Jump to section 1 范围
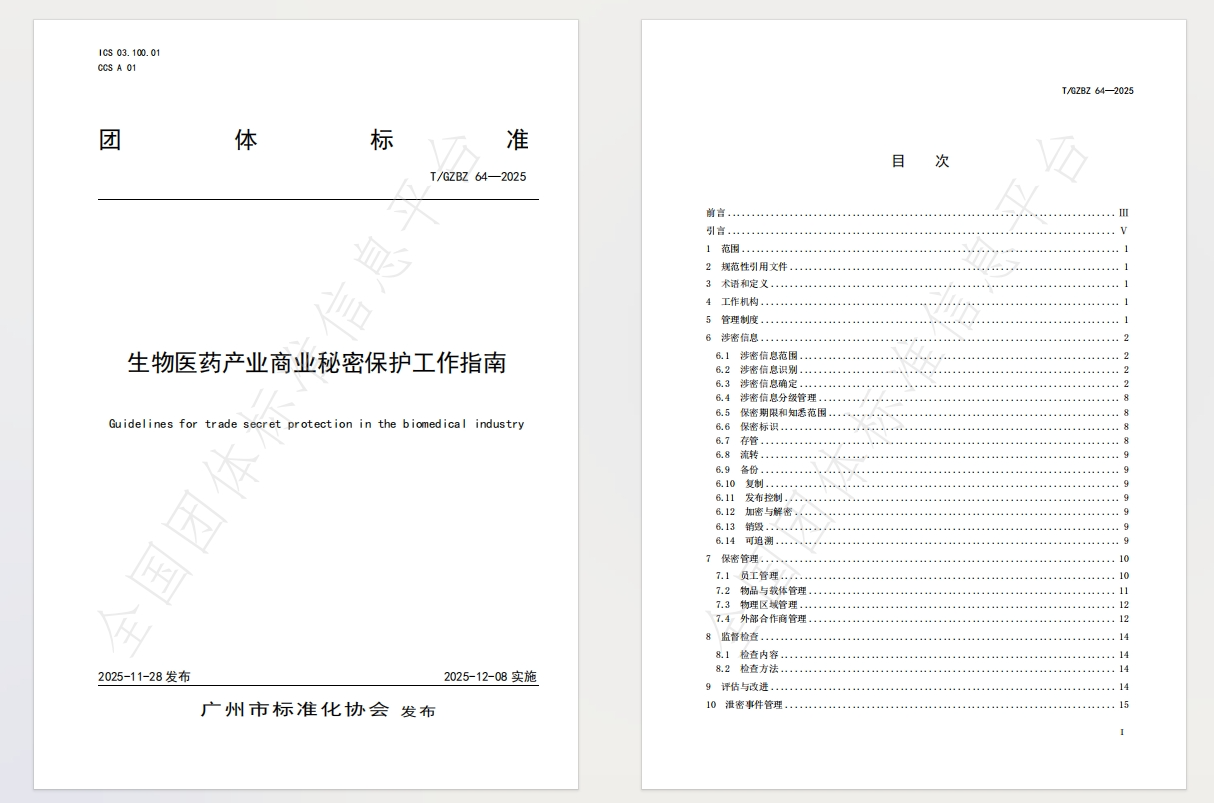The image size is (1214, 803). (x=730, y=249)
